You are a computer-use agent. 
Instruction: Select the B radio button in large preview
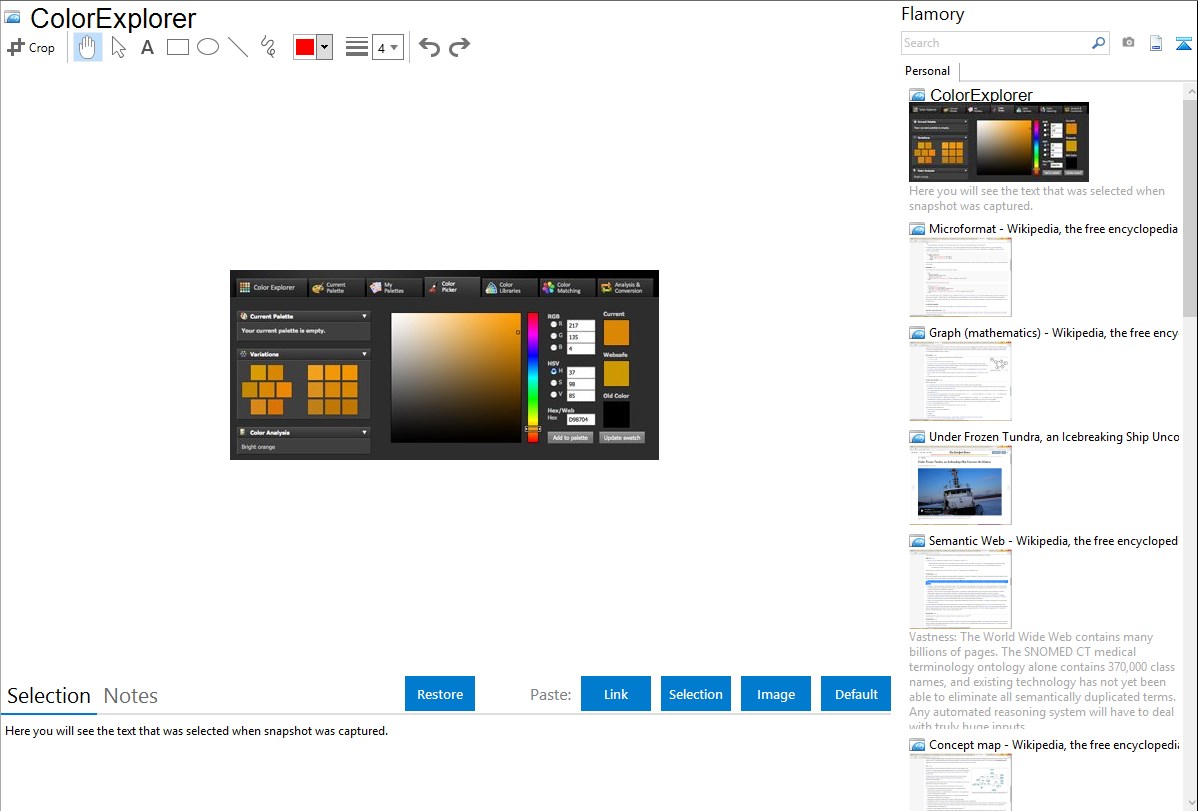[554, 348]
